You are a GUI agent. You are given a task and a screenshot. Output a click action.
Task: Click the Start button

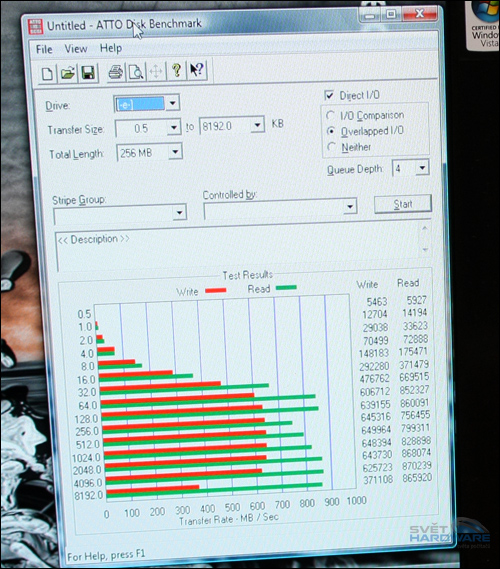403,204
